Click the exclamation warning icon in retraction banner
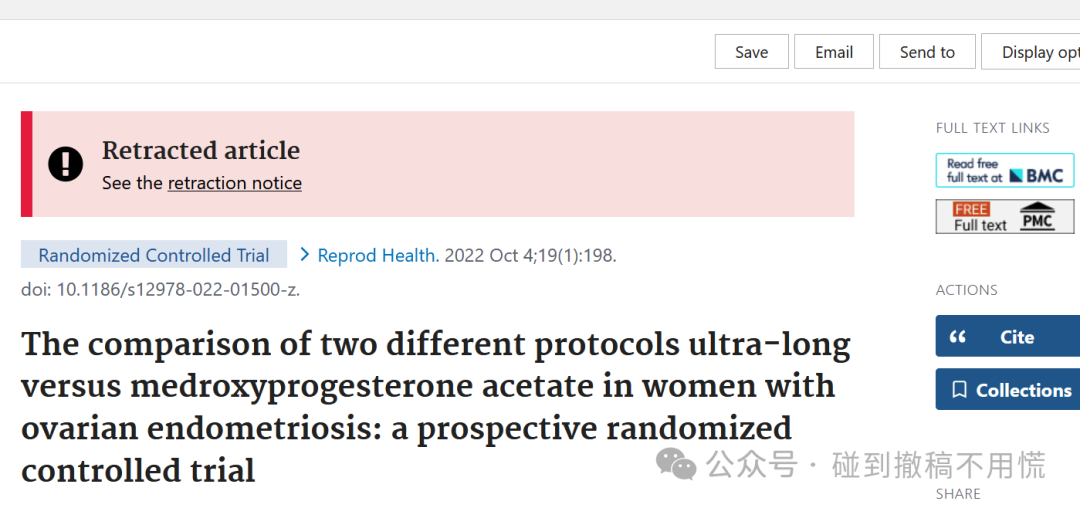This screenshot has height=508, width=1080. point(65,165)
